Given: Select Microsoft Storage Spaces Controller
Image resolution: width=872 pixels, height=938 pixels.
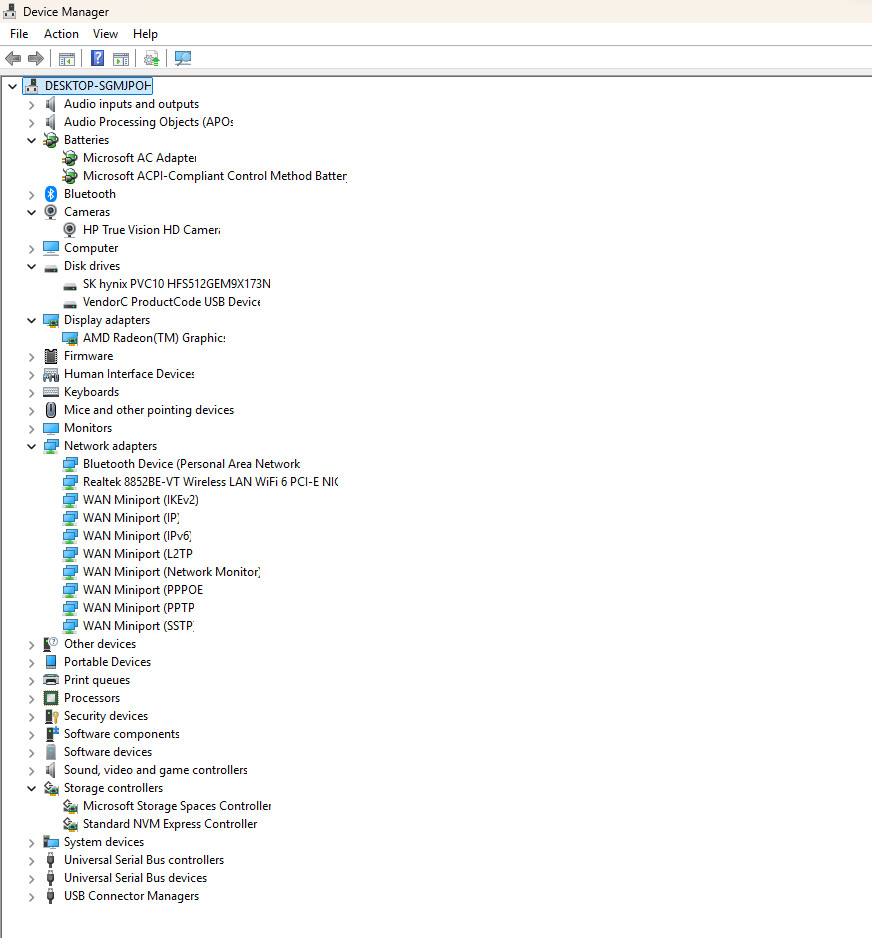Looking at the screenshot, I should coord(177,806).
